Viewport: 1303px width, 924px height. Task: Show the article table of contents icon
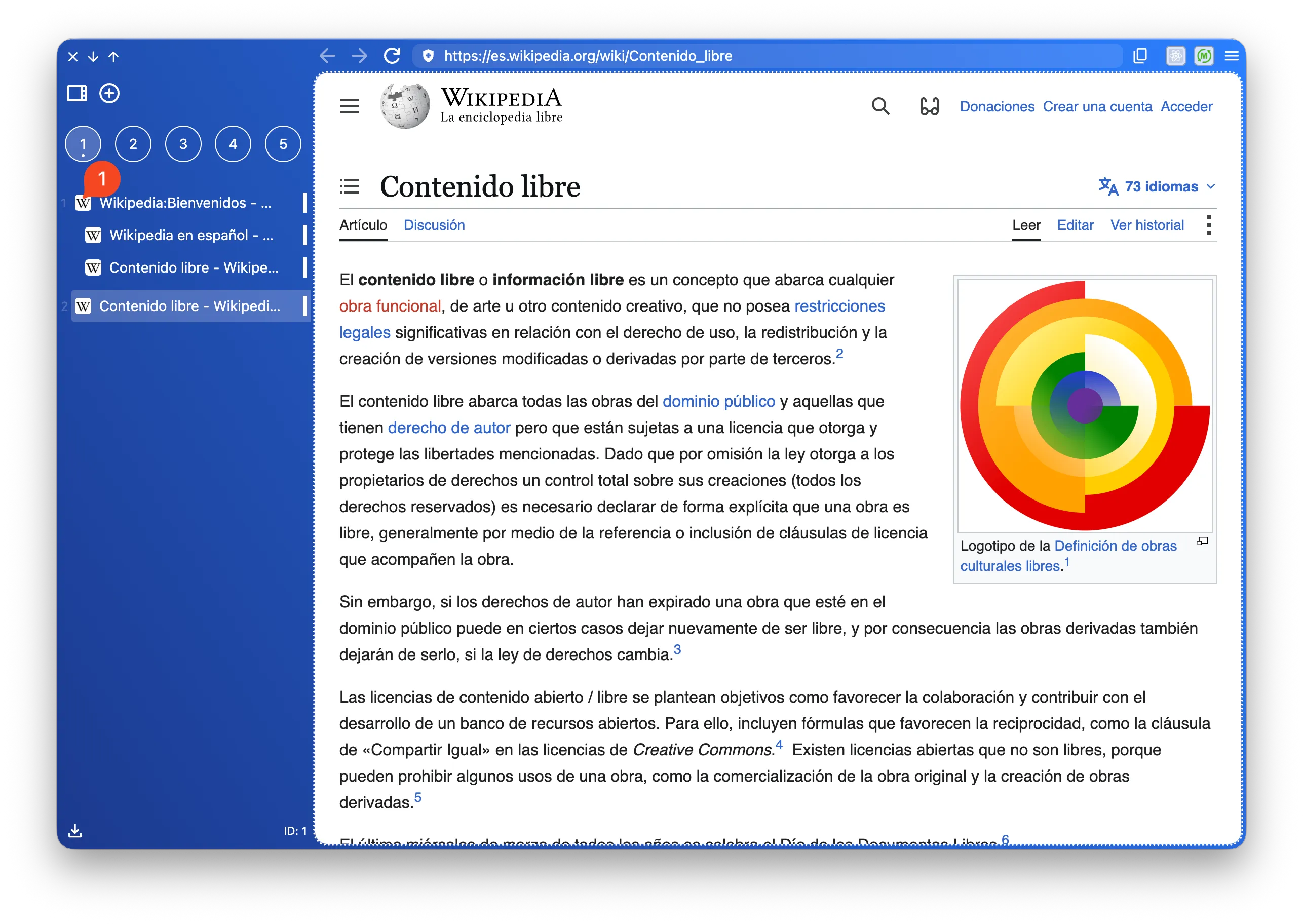click(x=350, y=186)
